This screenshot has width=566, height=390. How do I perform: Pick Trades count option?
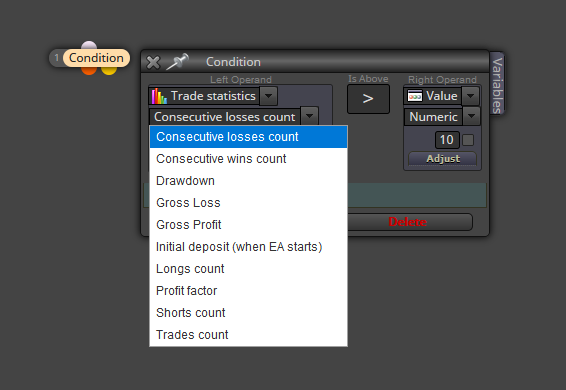248,335
